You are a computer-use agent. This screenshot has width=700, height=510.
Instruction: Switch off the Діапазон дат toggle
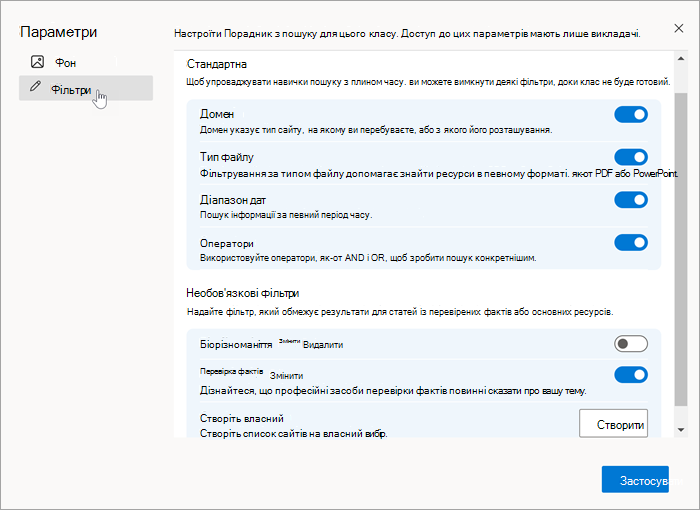pyautogui.click(x=631, y=200)
